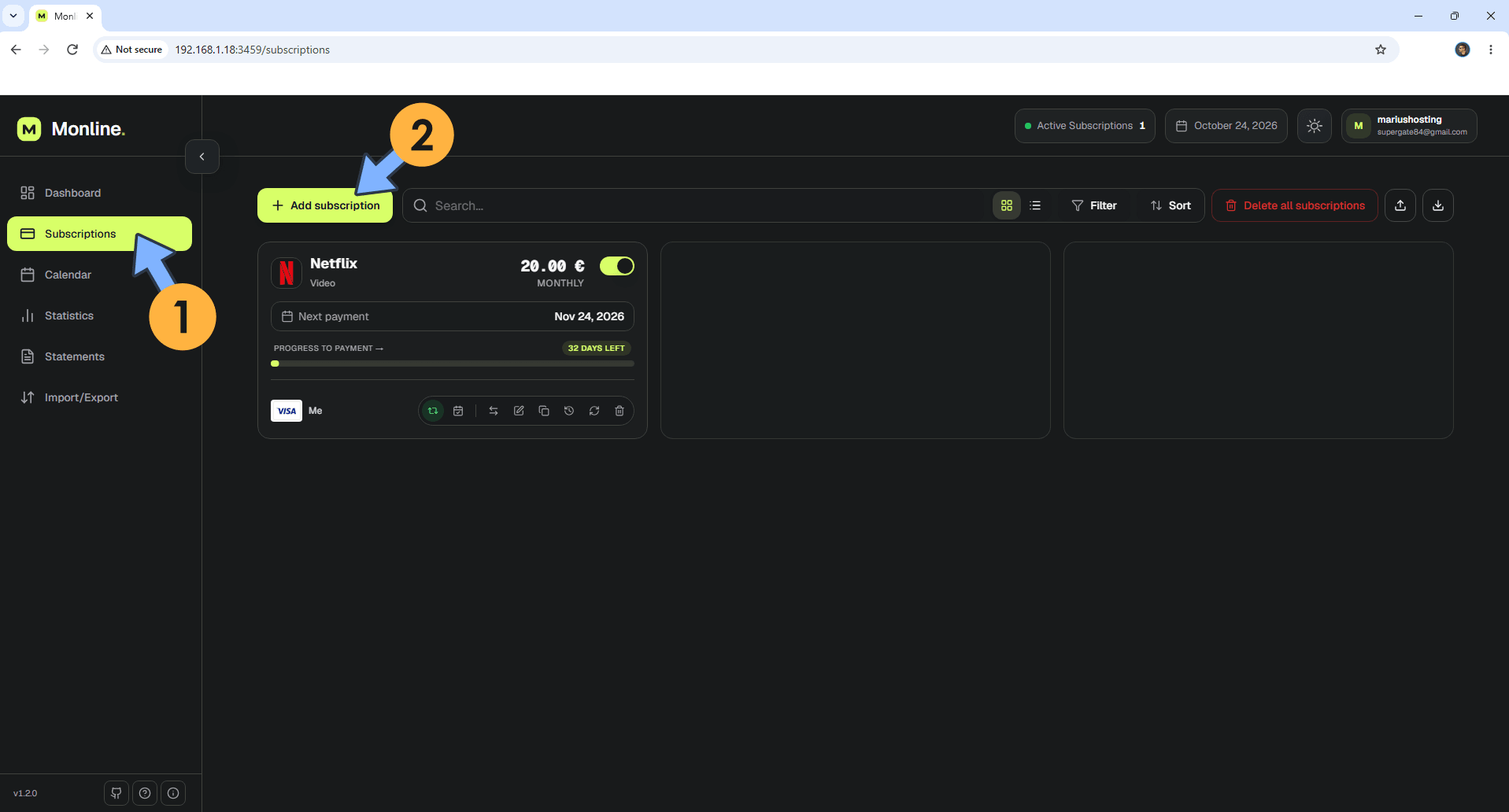This screenshot has height=812, width=1509.
Task: Open Netflix payment history clock icon
Action: 569,411
